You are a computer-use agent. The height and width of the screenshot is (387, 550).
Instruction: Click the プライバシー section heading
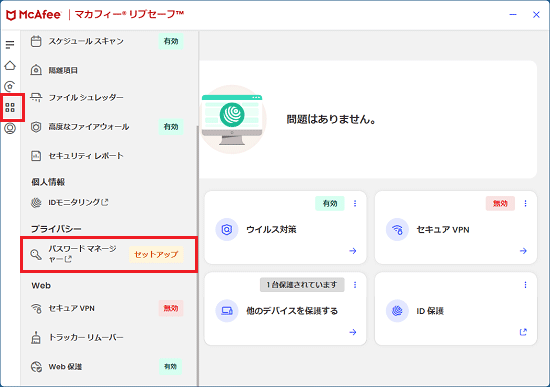tap(56, 229)
